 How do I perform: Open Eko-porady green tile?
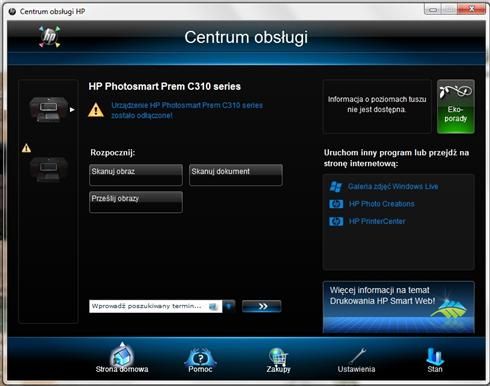coord(456,106)
